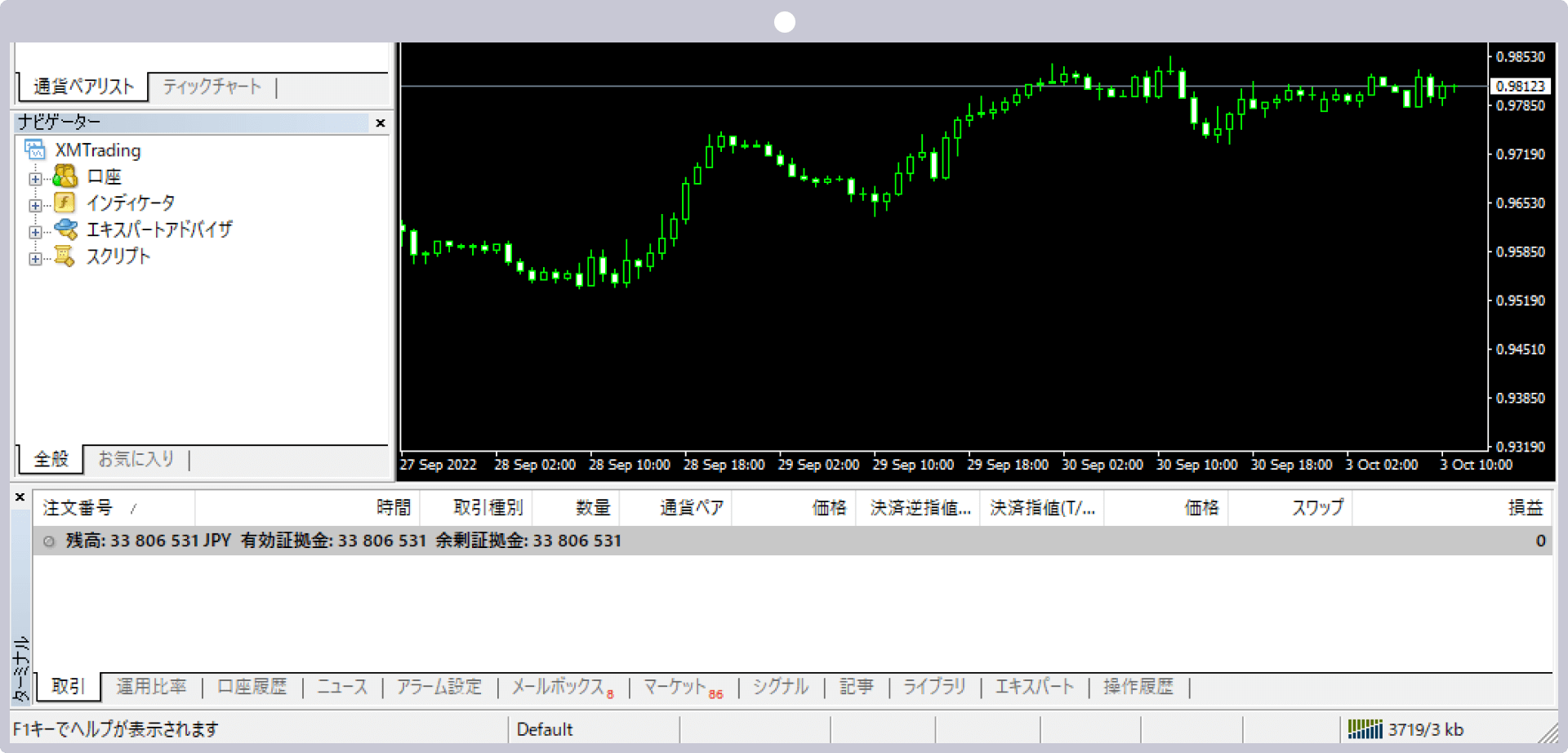
Task: Open the 取引 terminal tab
Action: click(x=68, y=687)
